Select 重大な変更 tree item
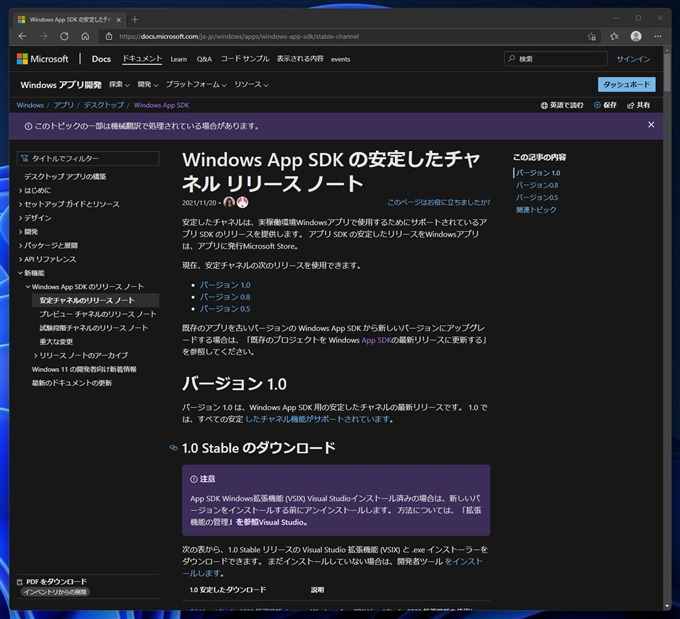 [56, 342]
